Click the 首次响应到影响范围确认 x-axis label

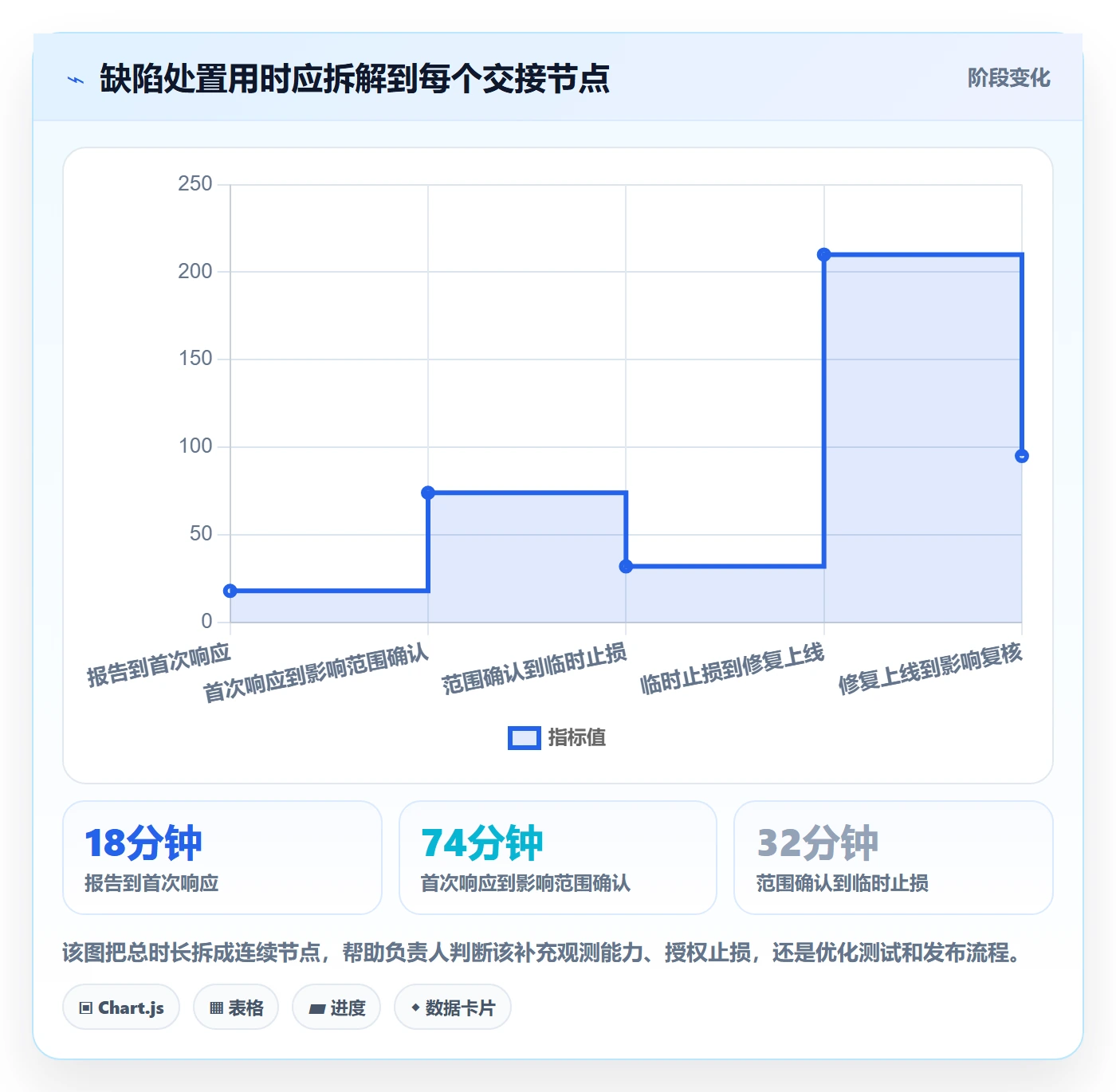pyautogui.click(x=316, y=674)
